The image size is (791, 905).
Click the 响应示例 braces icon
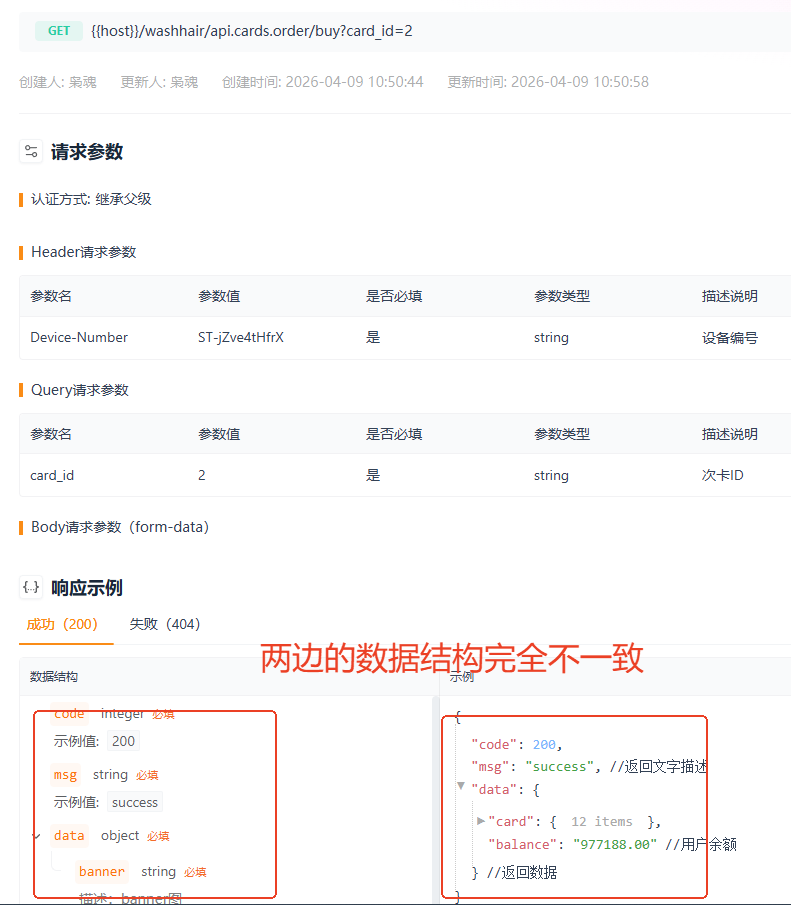(x=31, y=588)
